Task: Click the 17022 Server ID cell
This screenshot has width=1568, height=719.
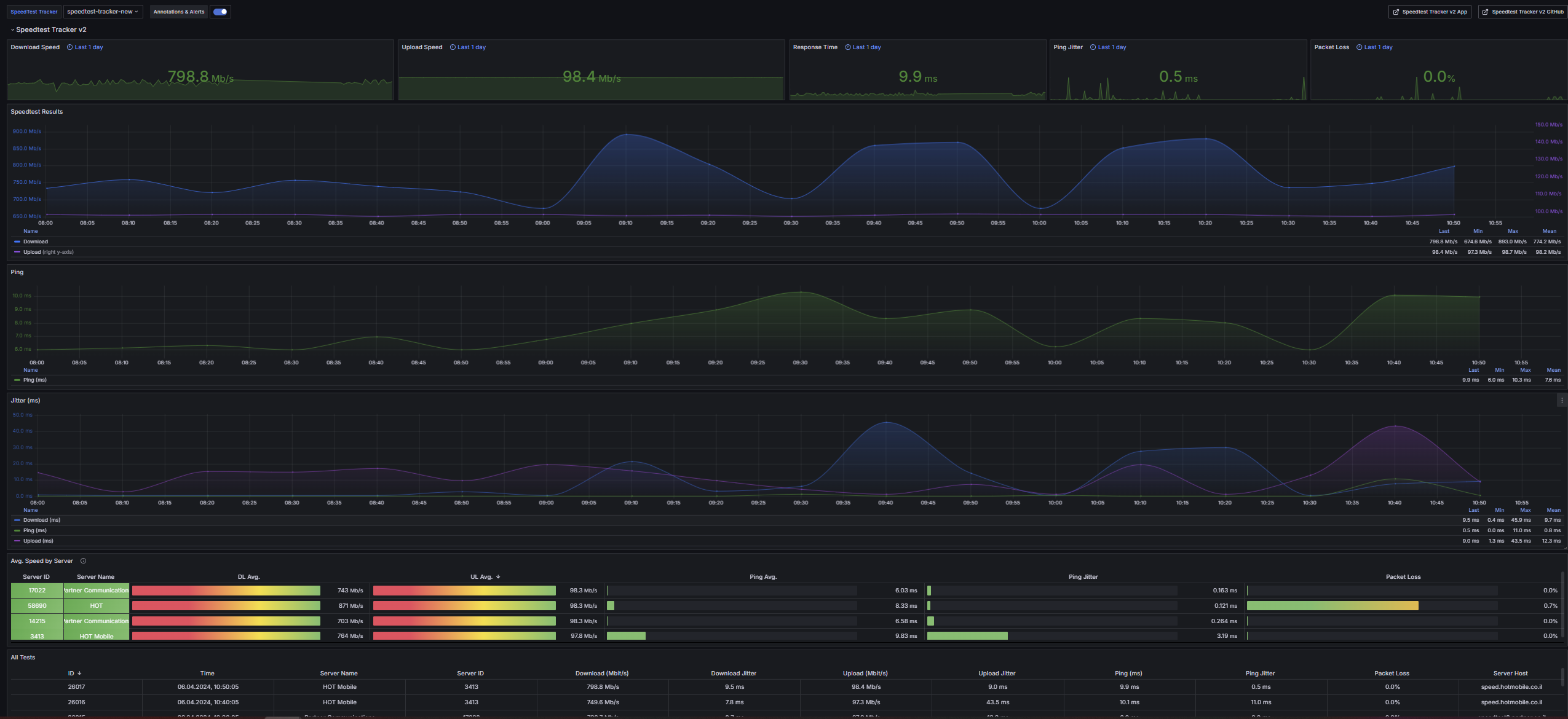Action: [x=37, y=591]
